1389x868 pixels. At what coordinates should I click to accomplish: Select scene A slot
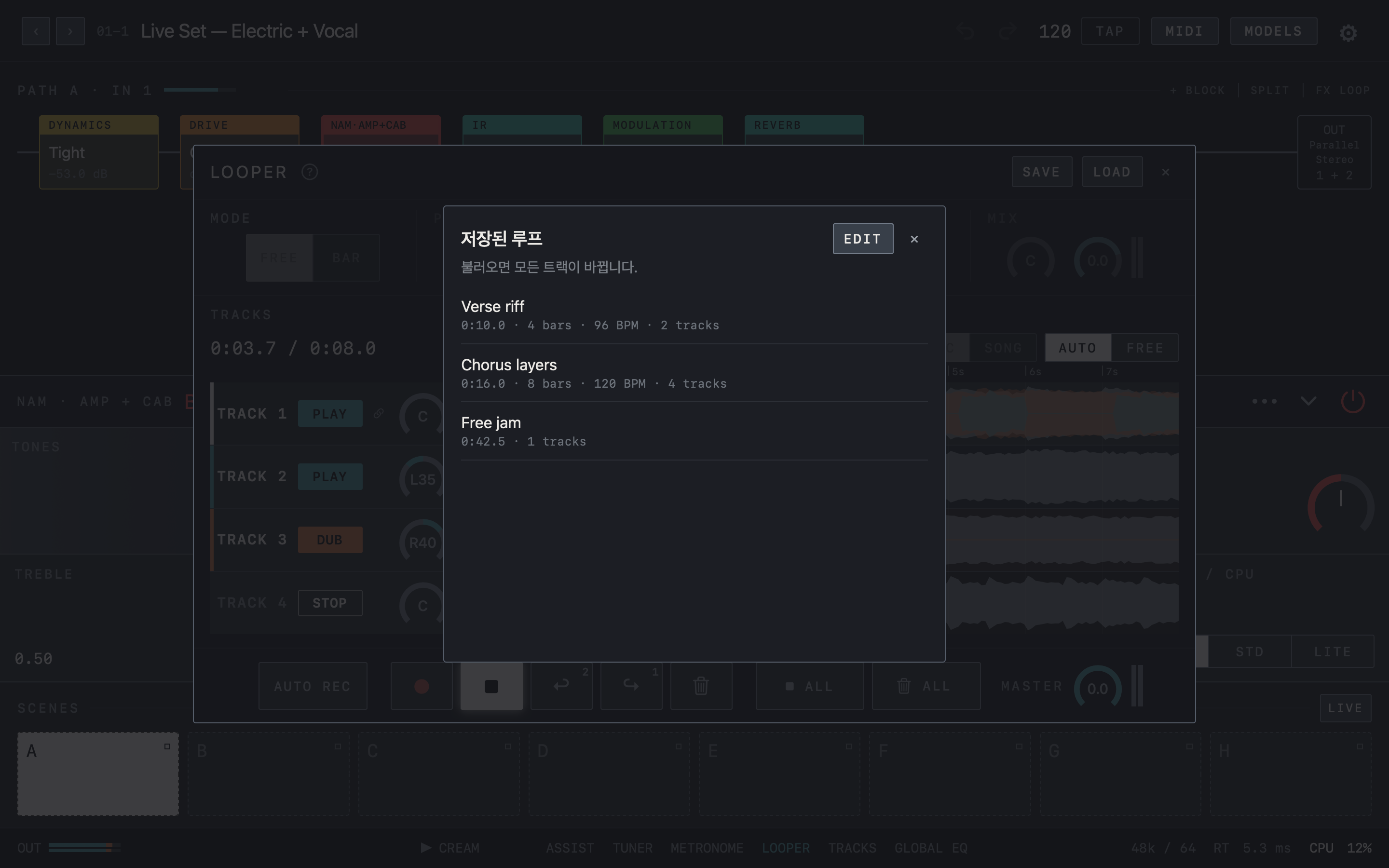pos(97,773)
